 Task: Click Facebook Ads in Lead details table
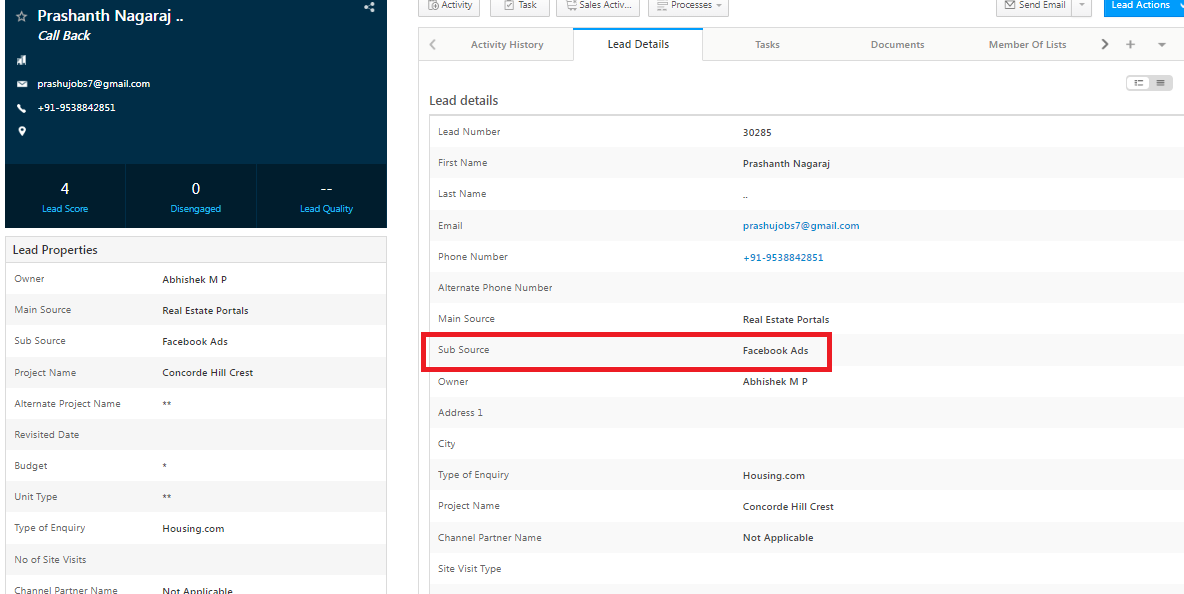click(775, 351)
